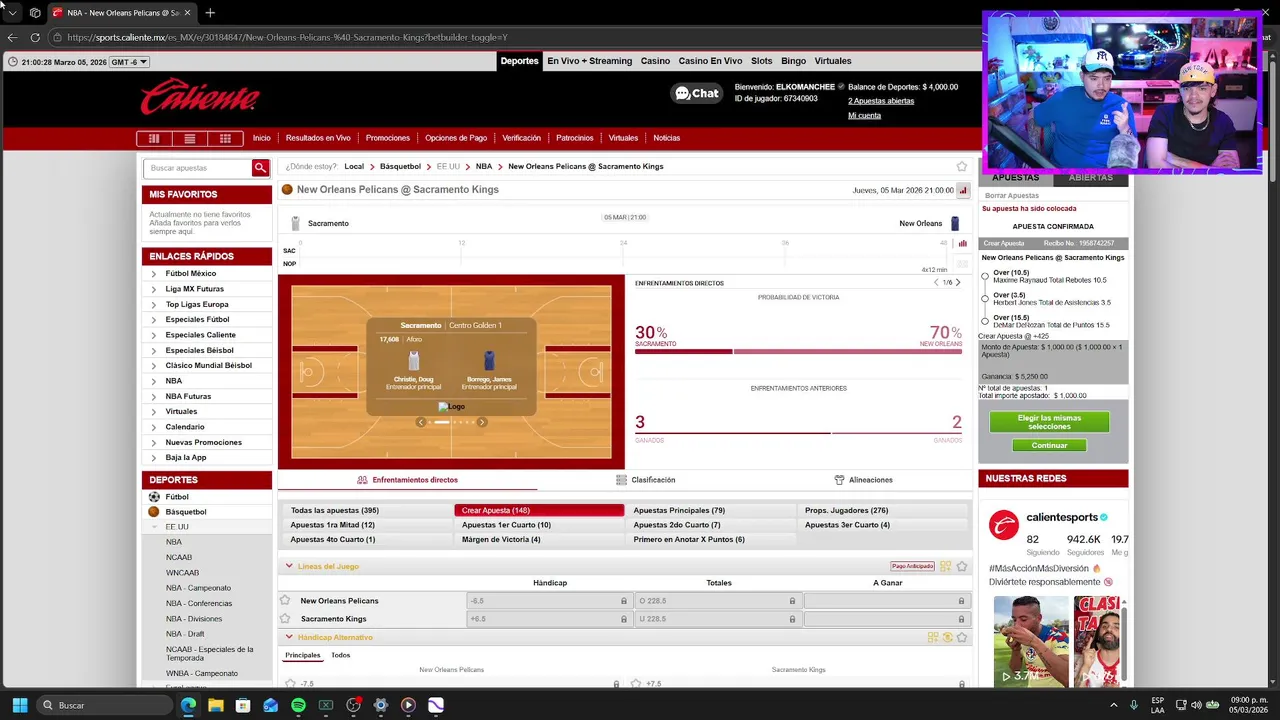This screenshot has width=1280, height=720.
Task: Switch to the Abiertas bet slip tab
Action: tap(1090, 177)
